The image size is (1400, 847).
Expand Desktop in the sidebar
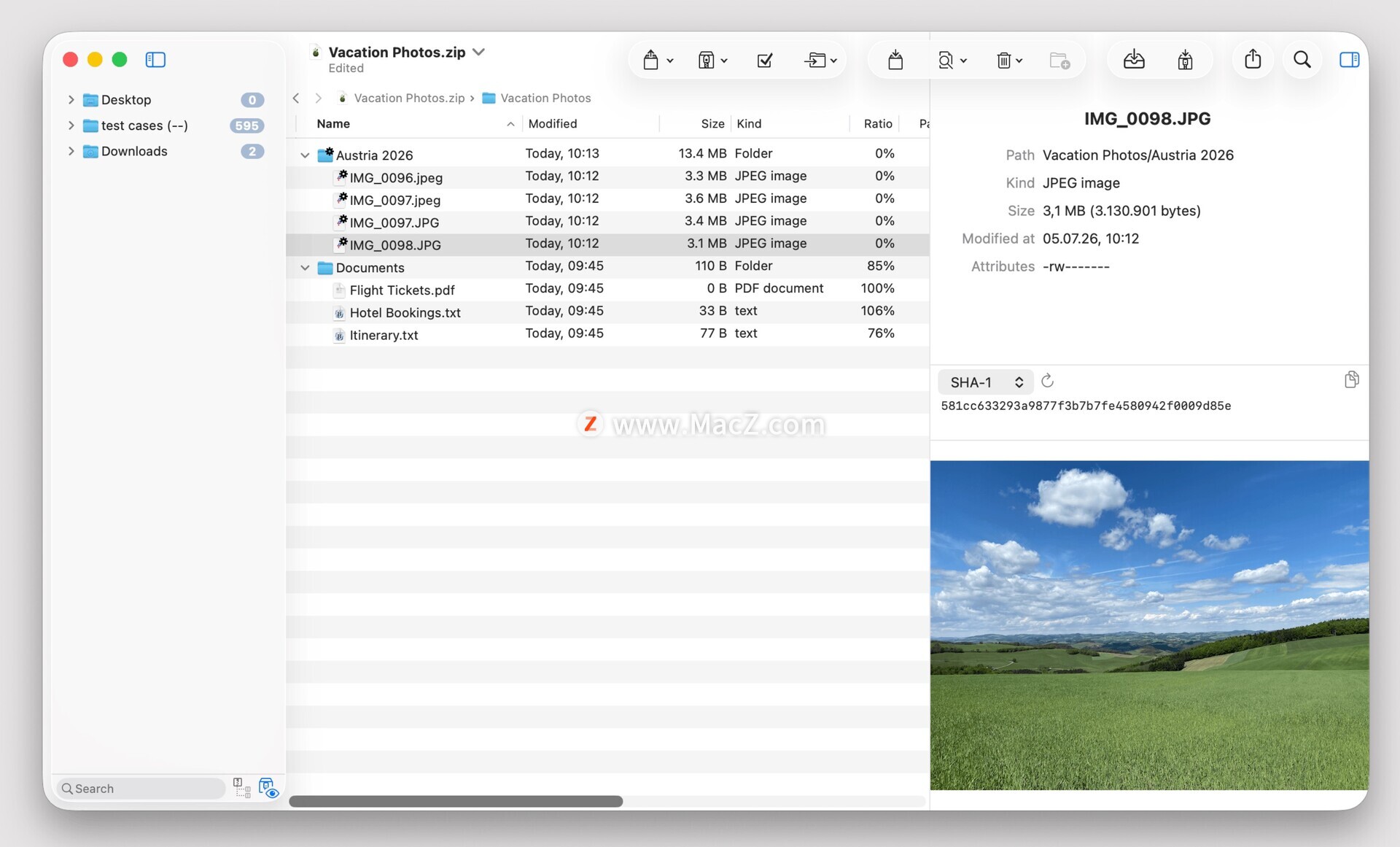coord(71,100)
